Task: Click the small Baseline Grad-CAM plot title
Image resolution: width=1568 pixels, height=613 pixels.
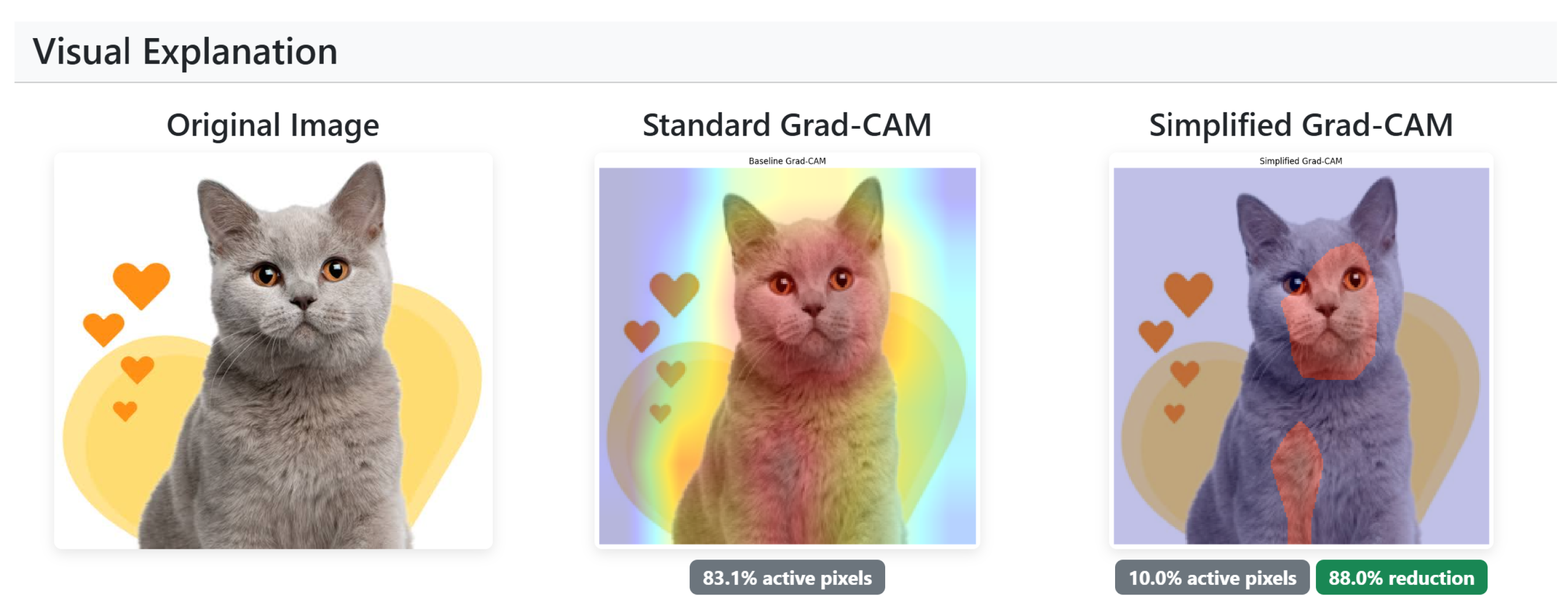Action: coord(787,161)
